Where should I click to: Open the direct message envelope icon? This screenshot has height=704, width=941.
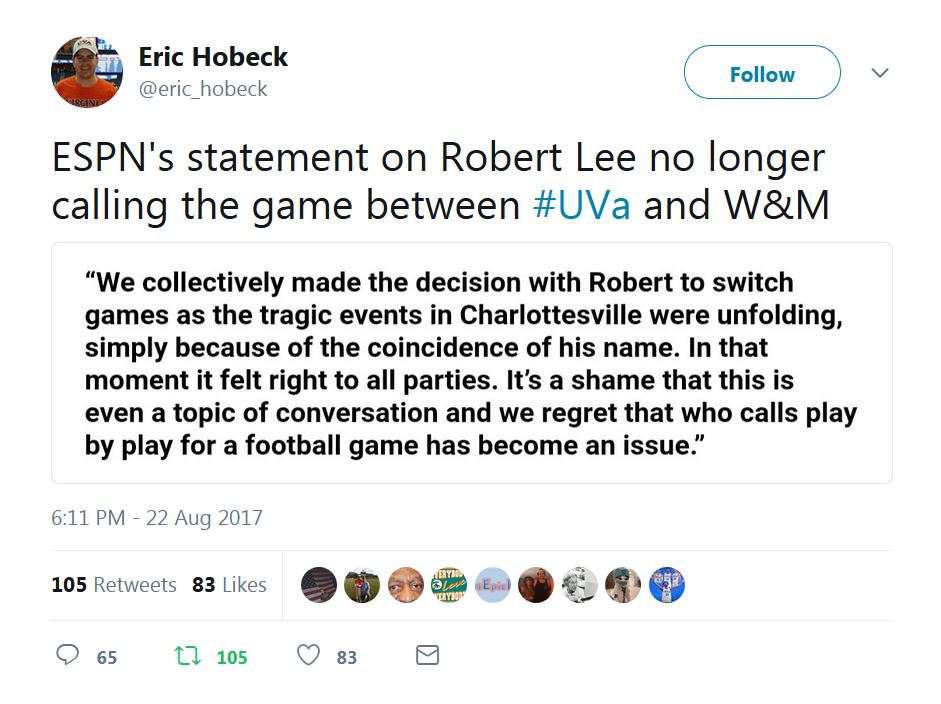[427, 655]
